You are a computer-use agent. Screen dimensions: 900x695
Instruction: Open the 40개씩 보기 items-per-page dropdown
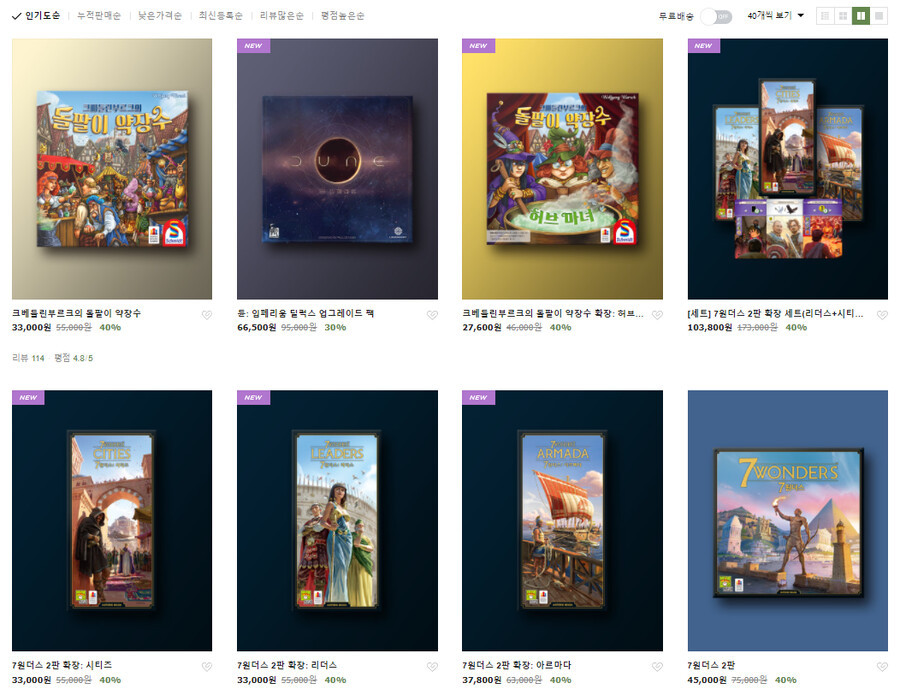pos(775,15)
